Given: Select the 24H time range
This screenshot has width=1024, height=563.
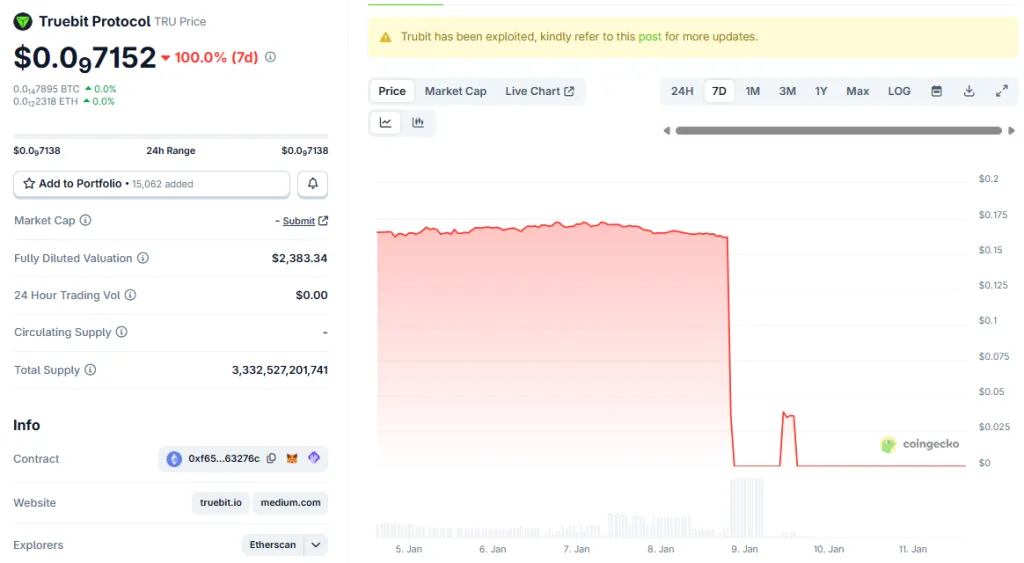Looking at the screenshot, I should 682,91.
